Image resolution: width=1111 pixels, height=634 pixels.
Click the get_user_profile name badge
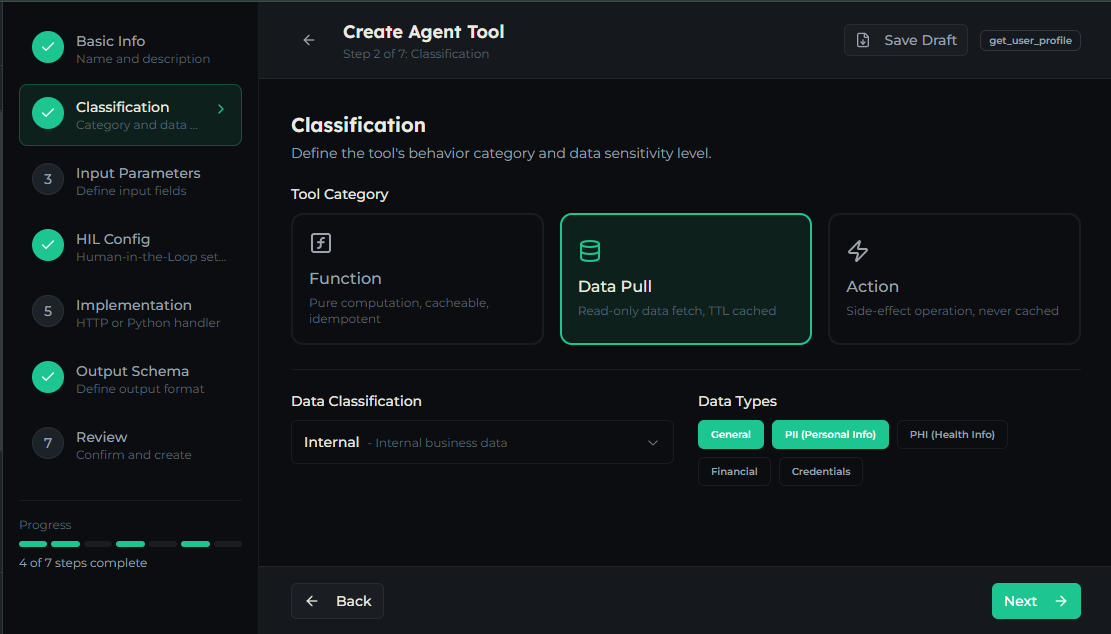tap(1030, 40)
